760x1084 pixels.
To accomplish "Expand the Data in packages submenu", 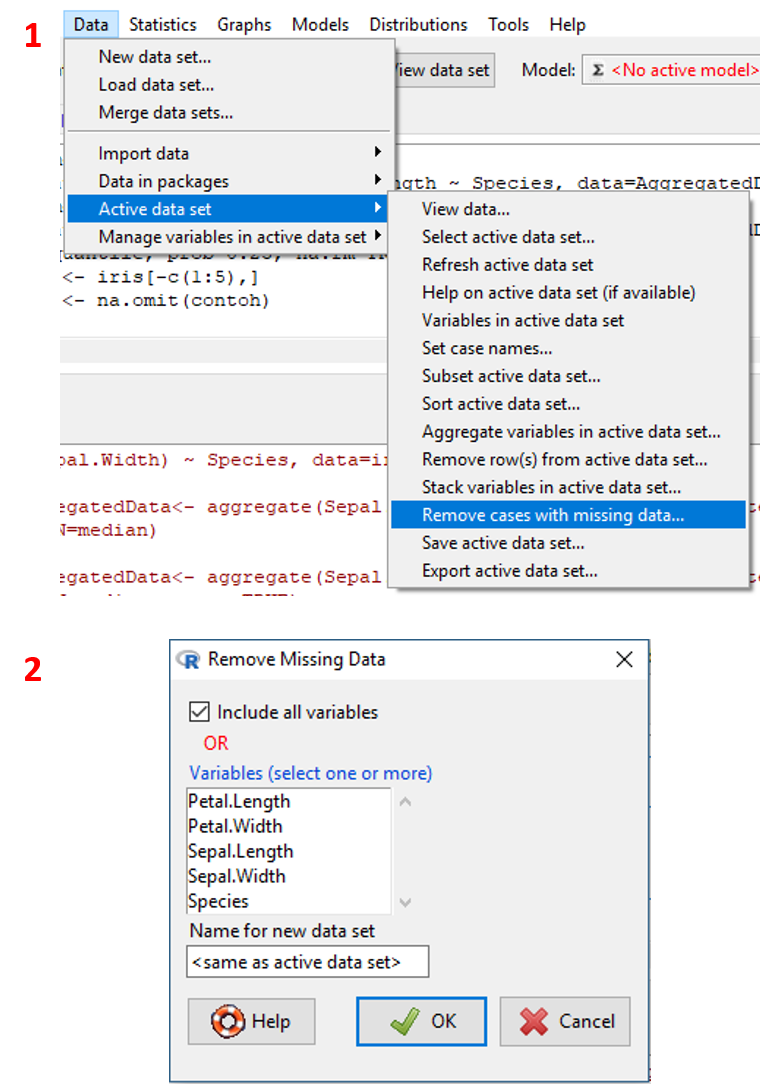I will click(x=163, y=181).
